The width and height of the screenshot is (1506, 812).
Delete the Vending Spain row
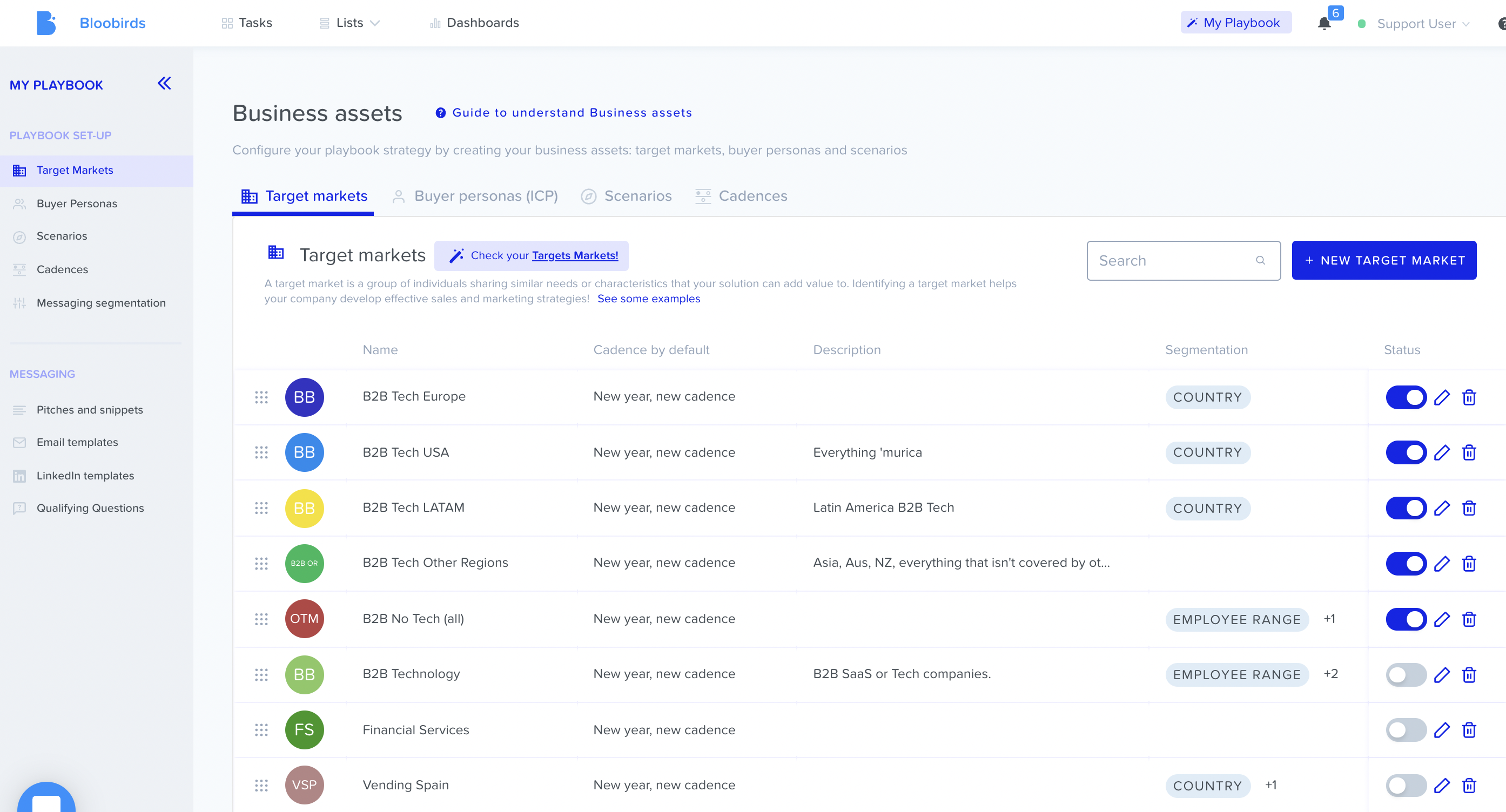point(1469,786)
